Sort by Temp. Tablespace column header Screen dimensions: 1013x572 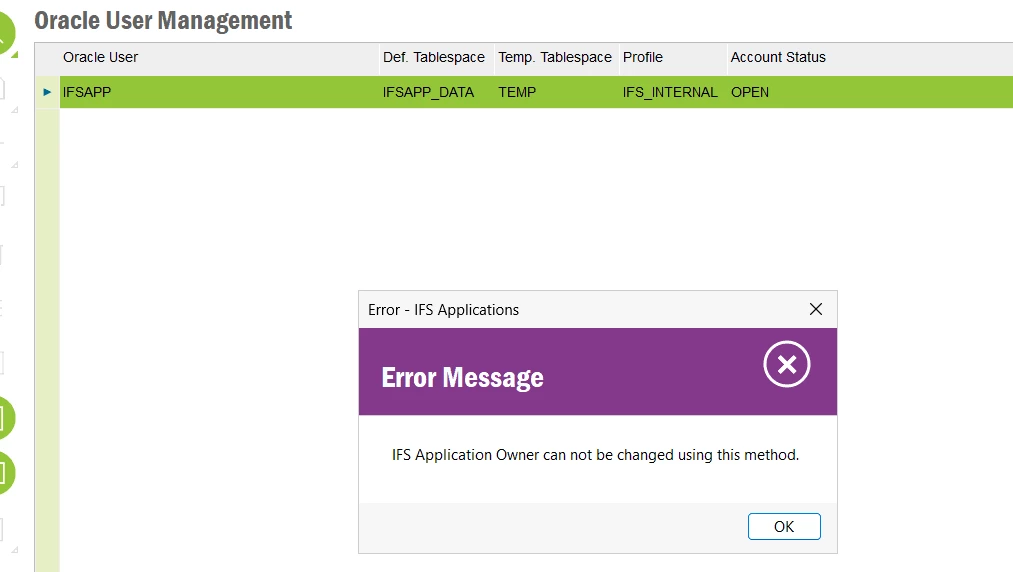[x=557, y=58]
